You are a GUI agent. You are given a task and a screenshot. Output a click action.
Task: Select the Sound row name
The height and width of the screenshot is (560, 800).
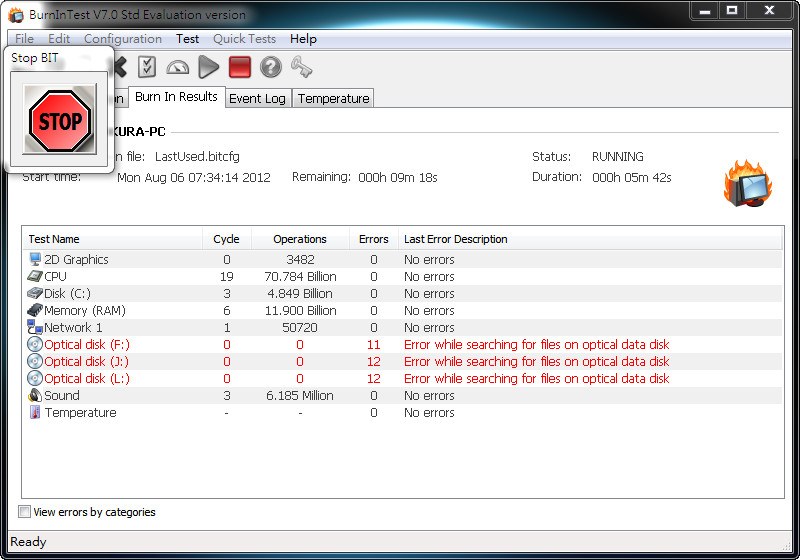(x=62, y=395)
